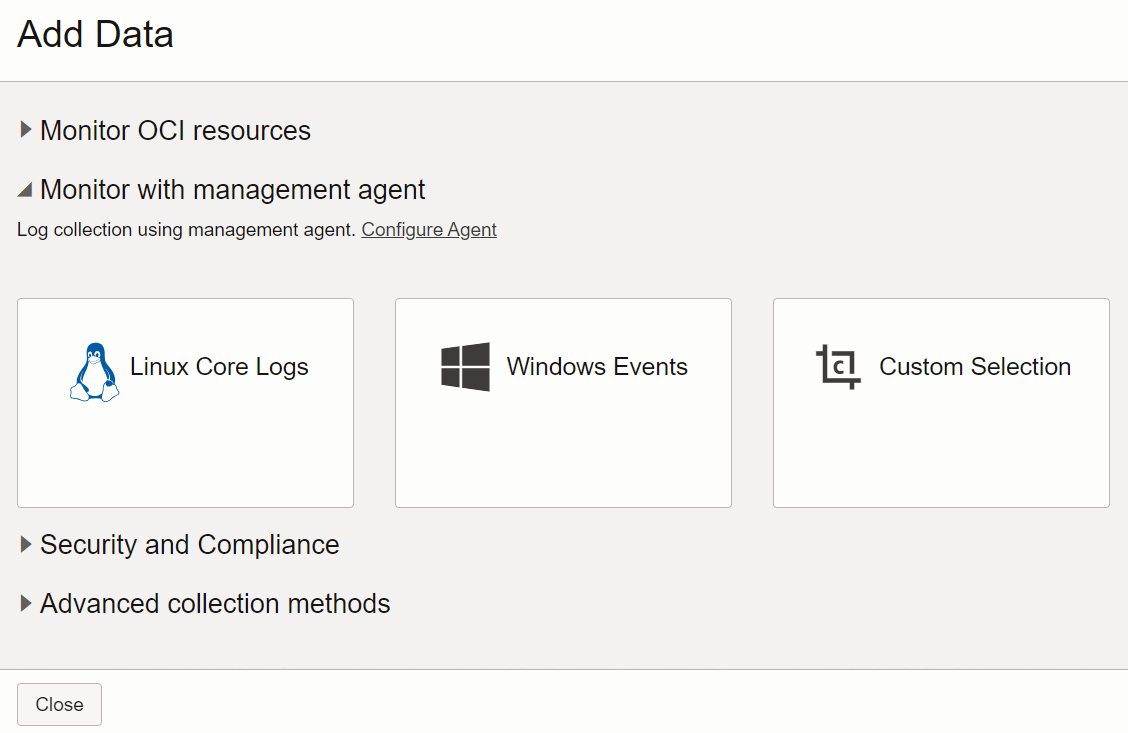This screenshot has width=1128, height=733.
Task: Click the Advanced collection methods heading text
Action: coord(215,604)
